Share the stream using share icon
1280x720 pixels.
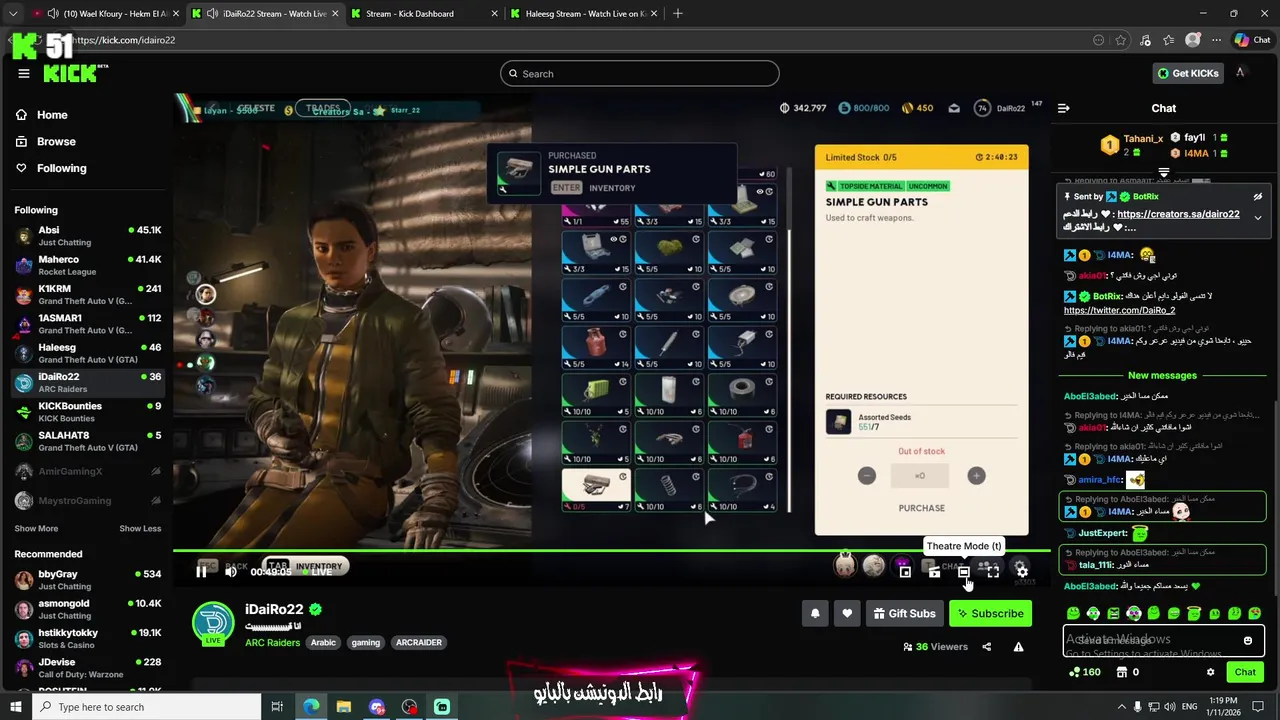pos(986,647)
